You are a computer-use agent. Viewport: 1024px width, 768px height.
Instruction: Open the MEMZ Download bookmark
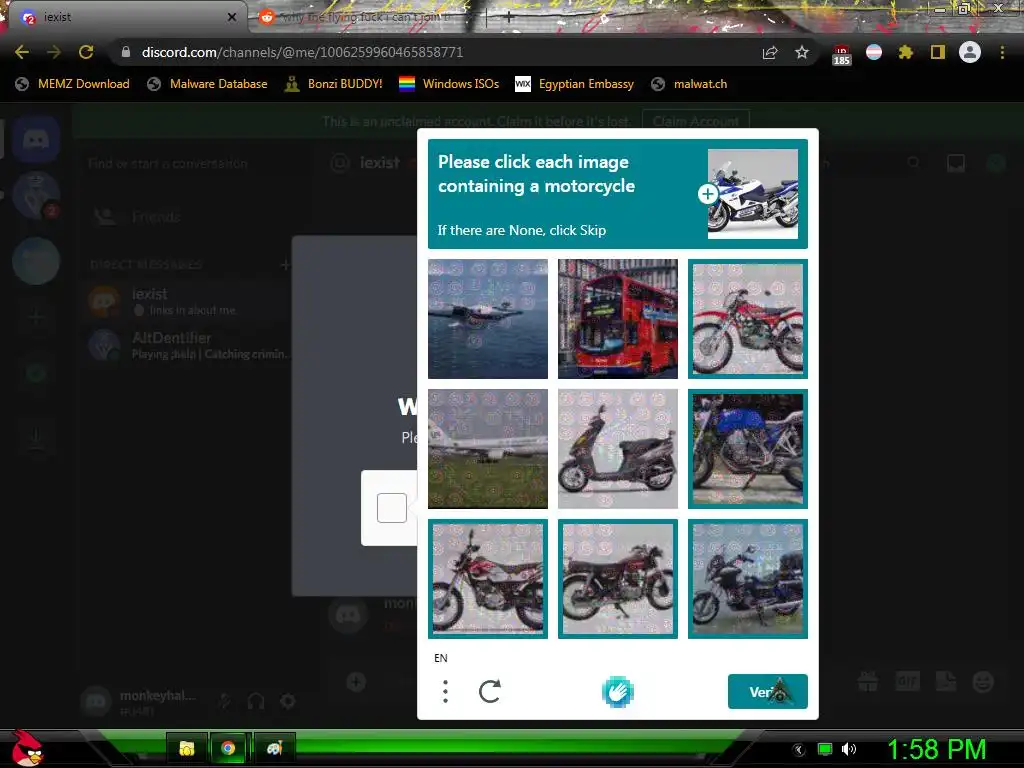pos(72,84)
